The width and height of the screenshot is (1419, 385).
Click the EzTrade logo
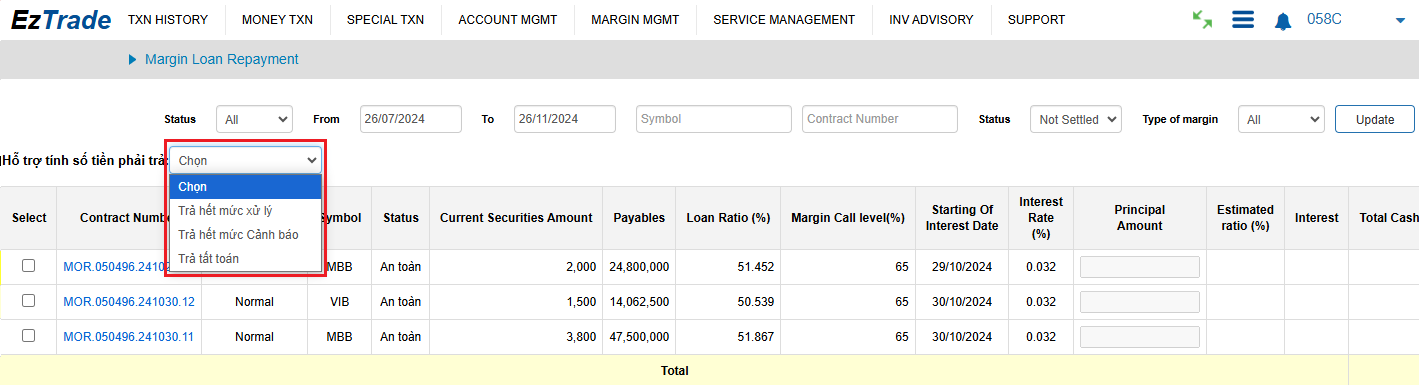pyautogui.click(x=61, y=20)
